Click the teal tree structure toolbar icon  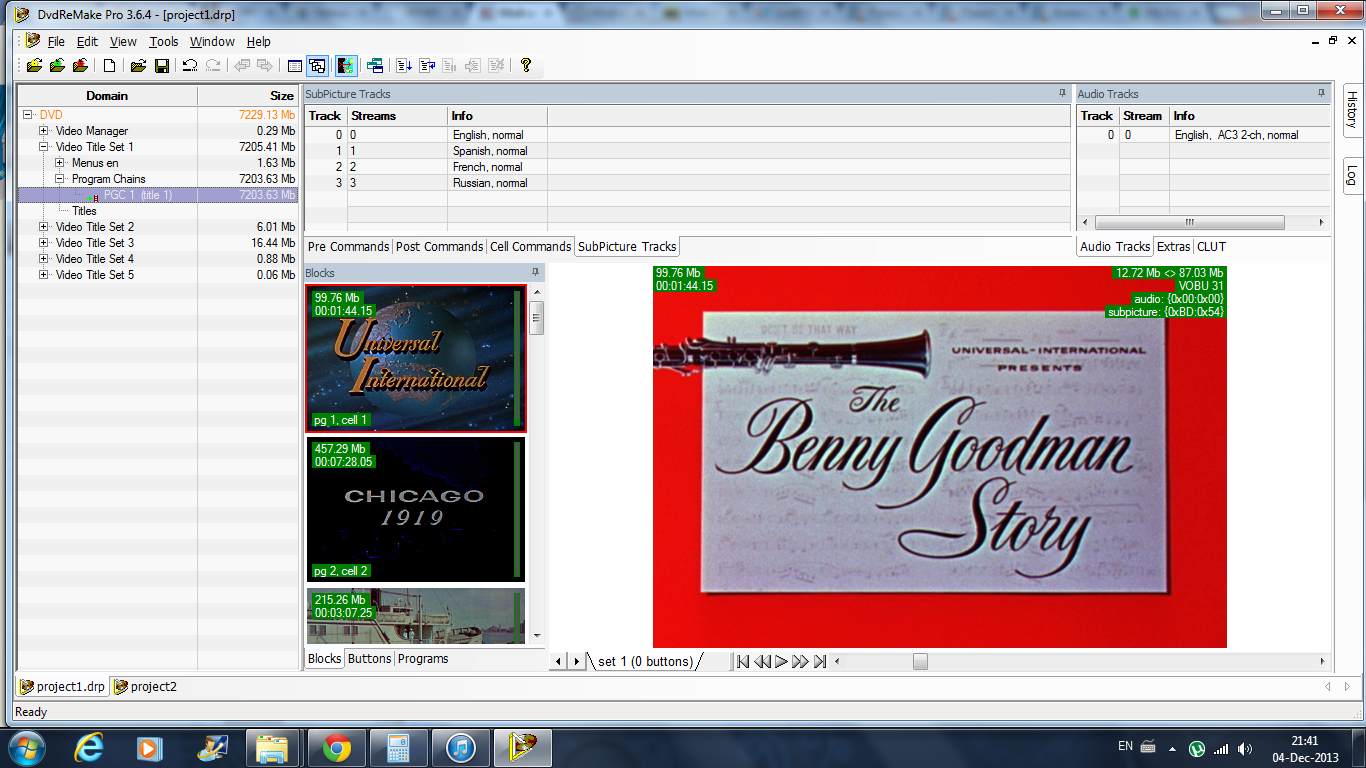point(375,66)
